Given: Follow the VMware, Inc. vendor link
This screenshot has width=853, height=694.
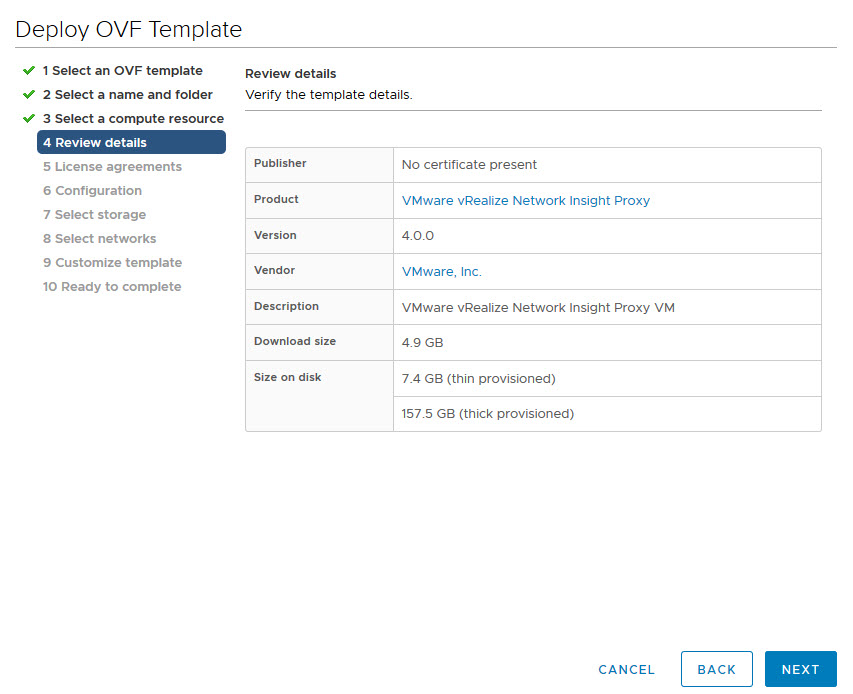Looking at the screenshot, I should (441, 272).
